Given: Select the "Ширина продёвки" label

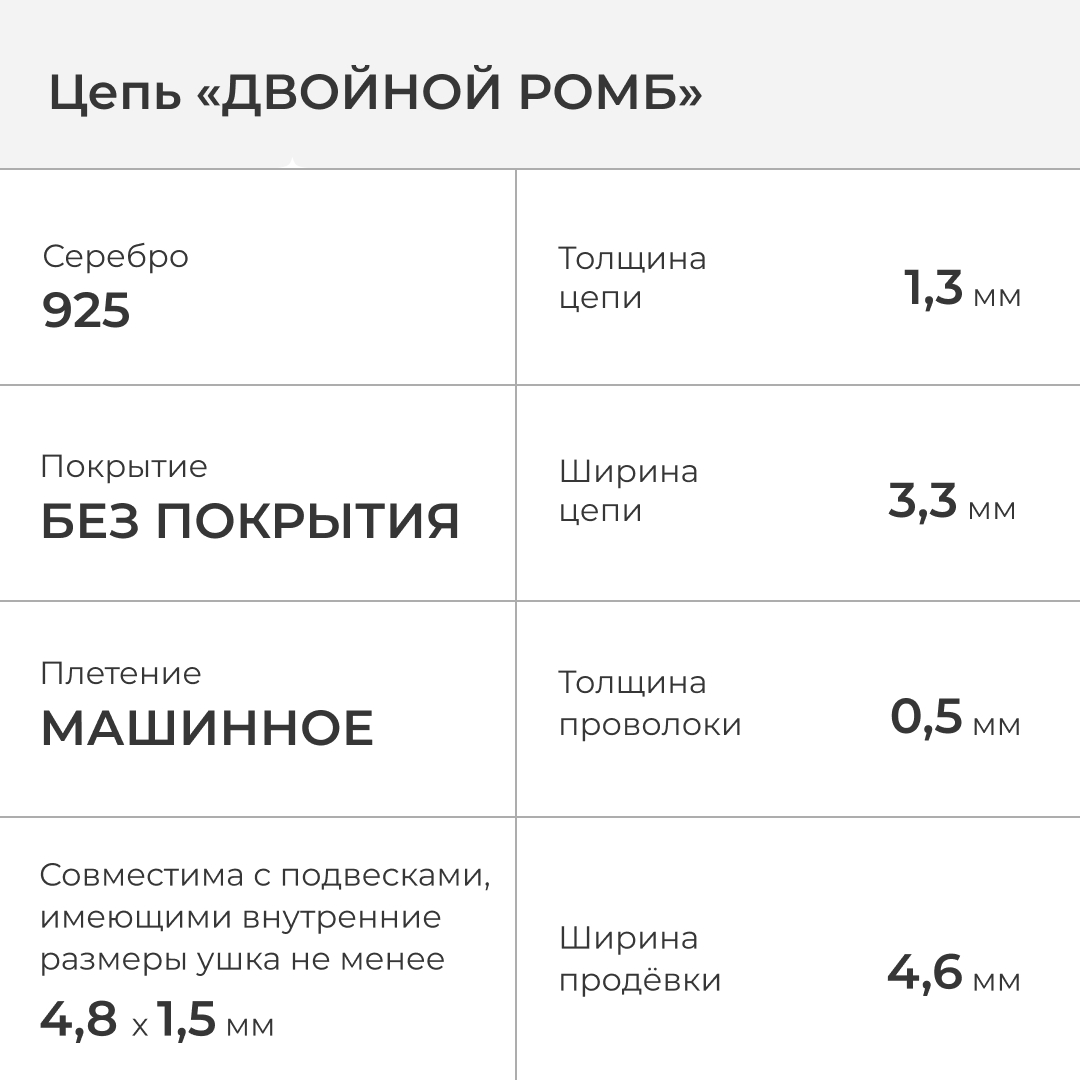Looking at the screenshot, I should tap(639, 959).
